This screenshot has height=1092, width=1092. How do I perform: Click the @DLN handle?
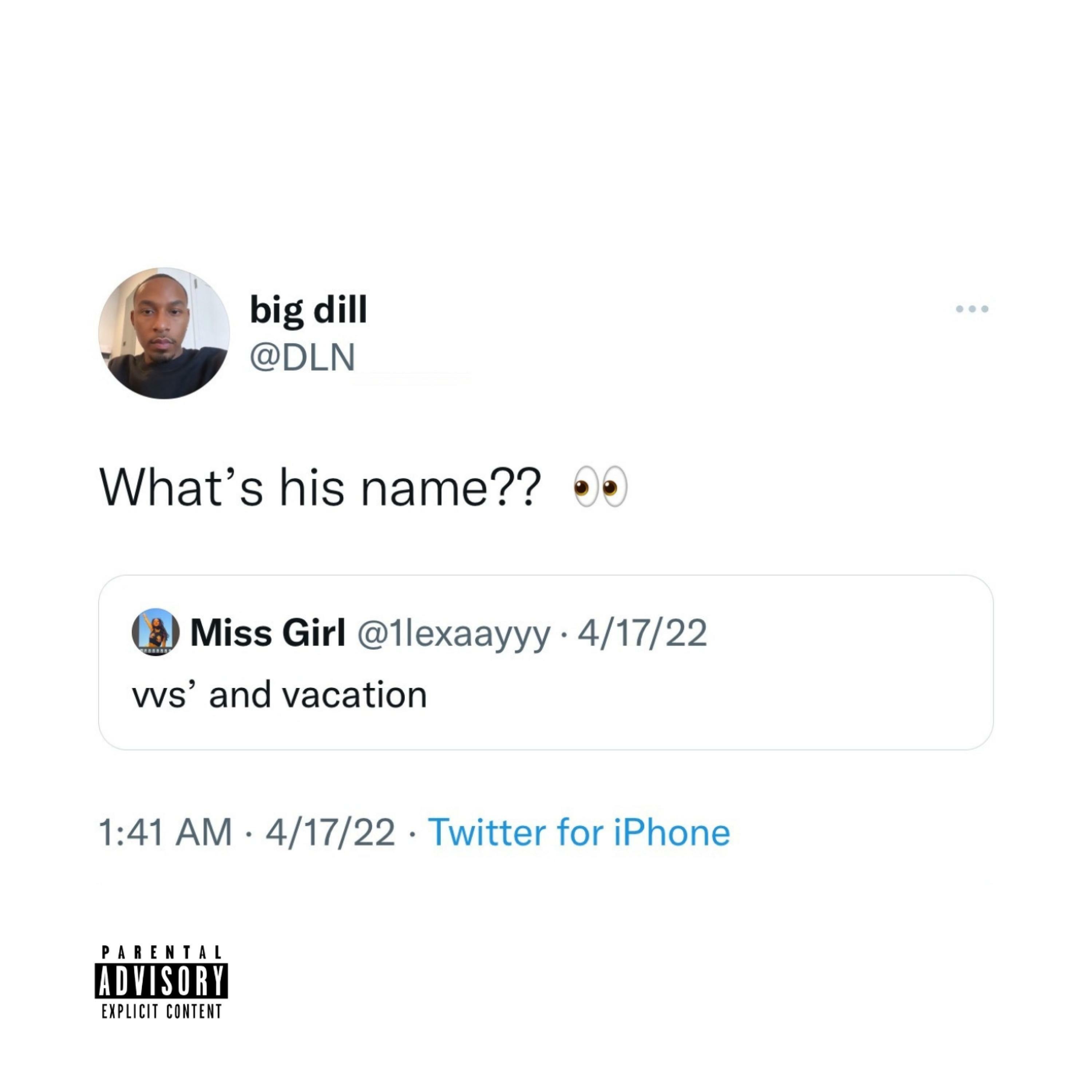[302, 357]
